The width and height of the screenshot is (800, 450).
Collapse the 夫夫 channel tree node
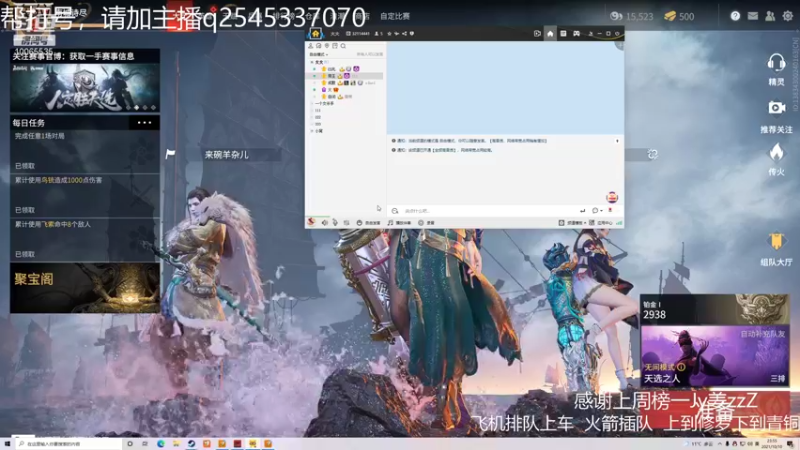[x=312, y=62]
